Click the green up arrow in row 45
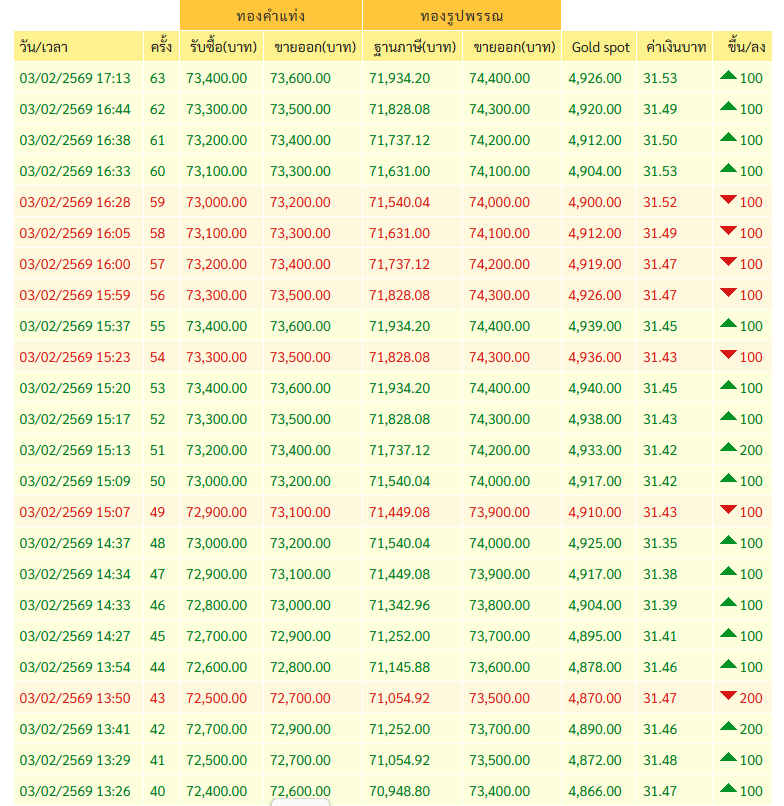 (728, 633)
